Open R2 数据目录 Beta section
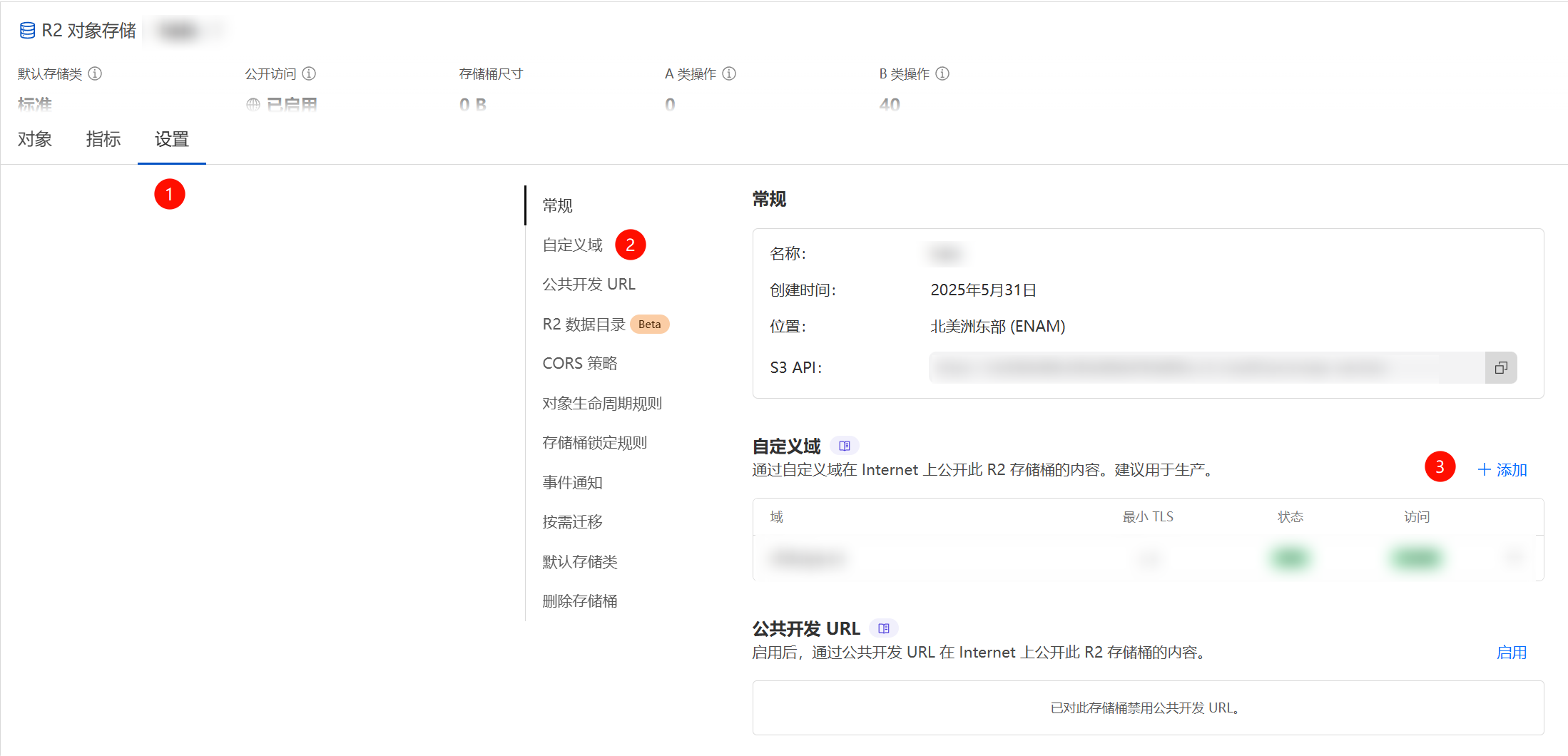The height and width of the screenshot is (756, 1568). [x=584, y=325]
